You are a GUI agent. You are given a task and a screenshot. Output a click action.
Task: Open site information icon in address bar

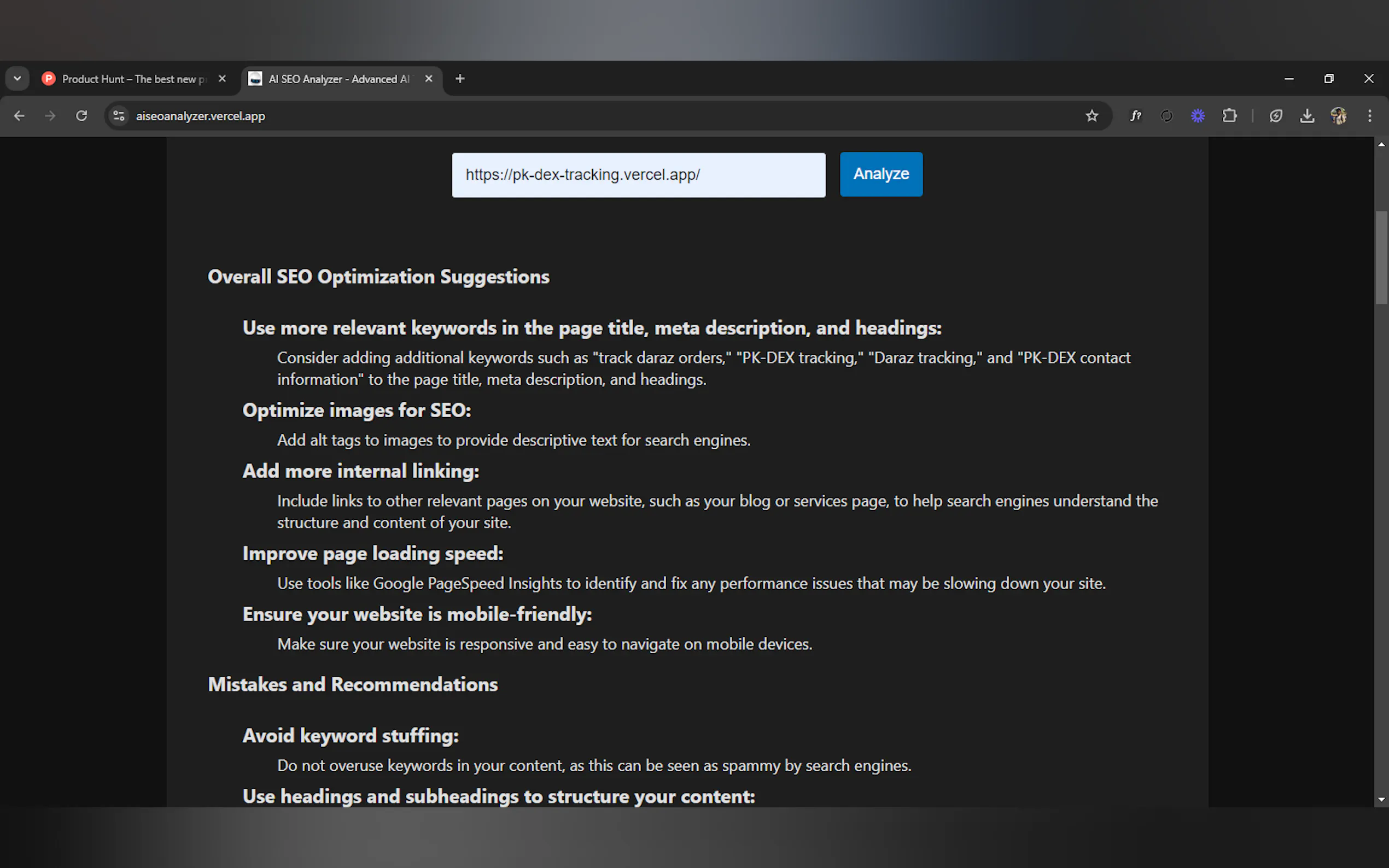coord(119,116)
